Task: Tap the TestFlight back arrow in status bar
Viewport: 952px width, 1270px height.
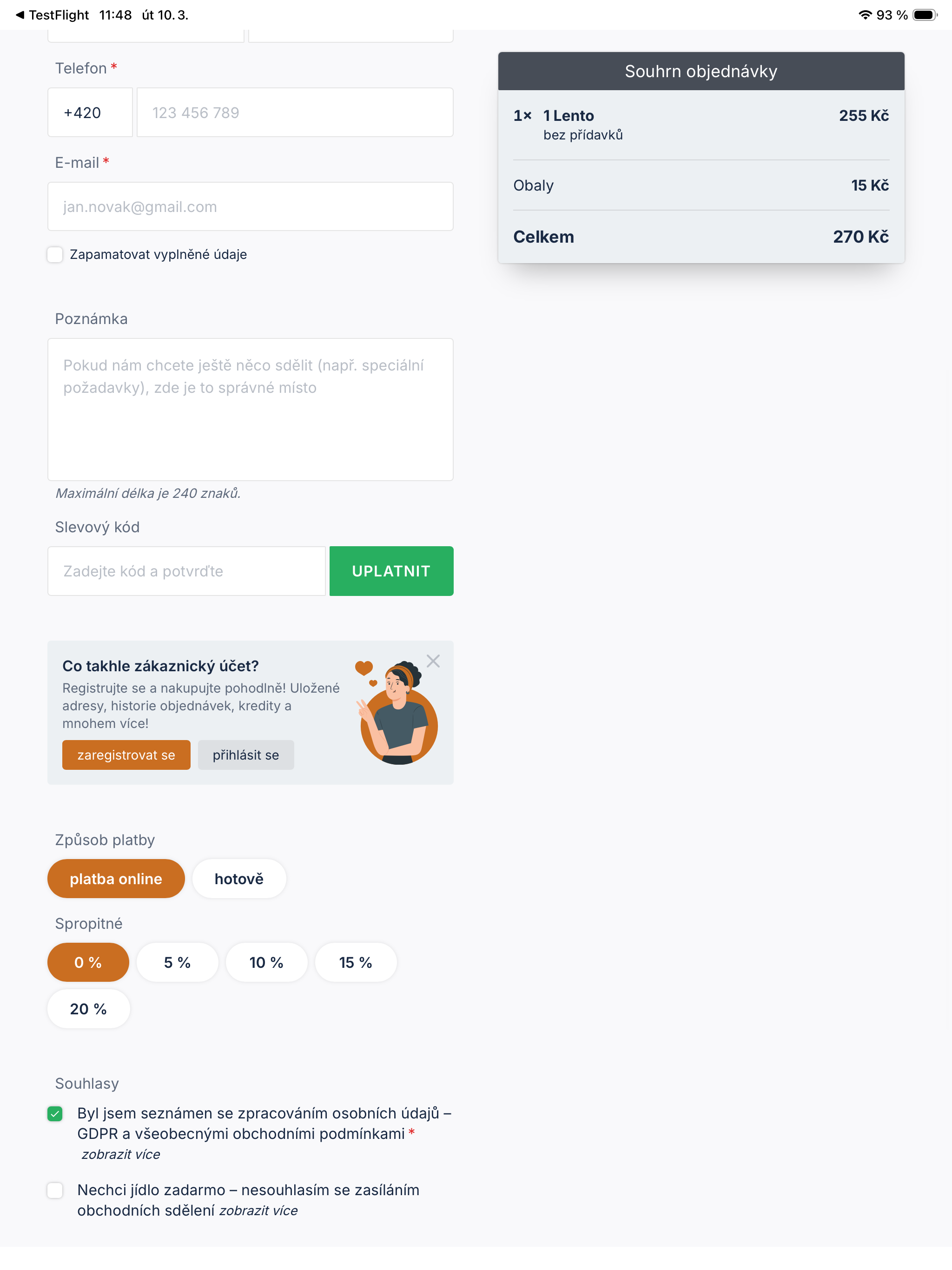Action: coord(20,15)
